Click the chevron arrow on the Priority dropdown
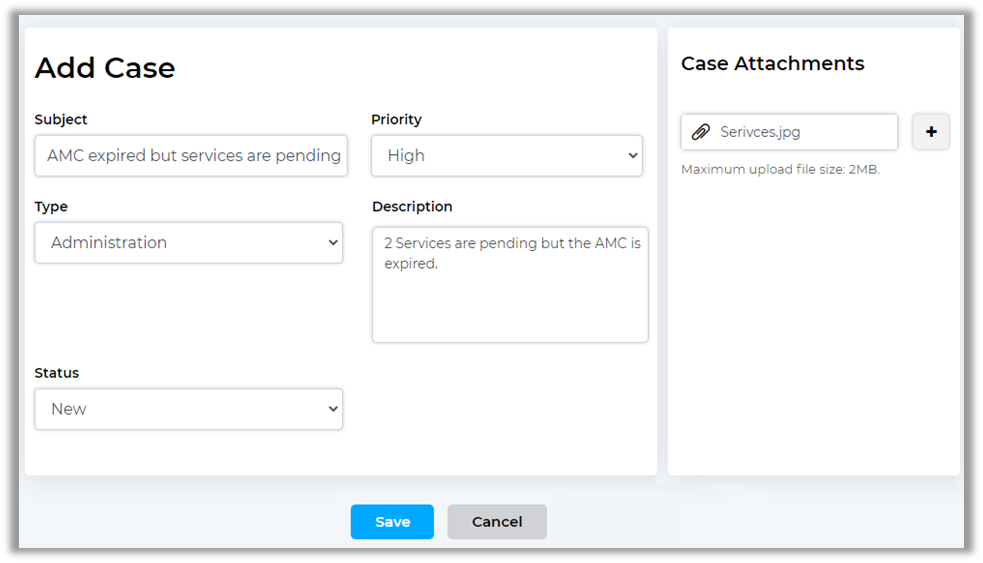 point(632,156)
